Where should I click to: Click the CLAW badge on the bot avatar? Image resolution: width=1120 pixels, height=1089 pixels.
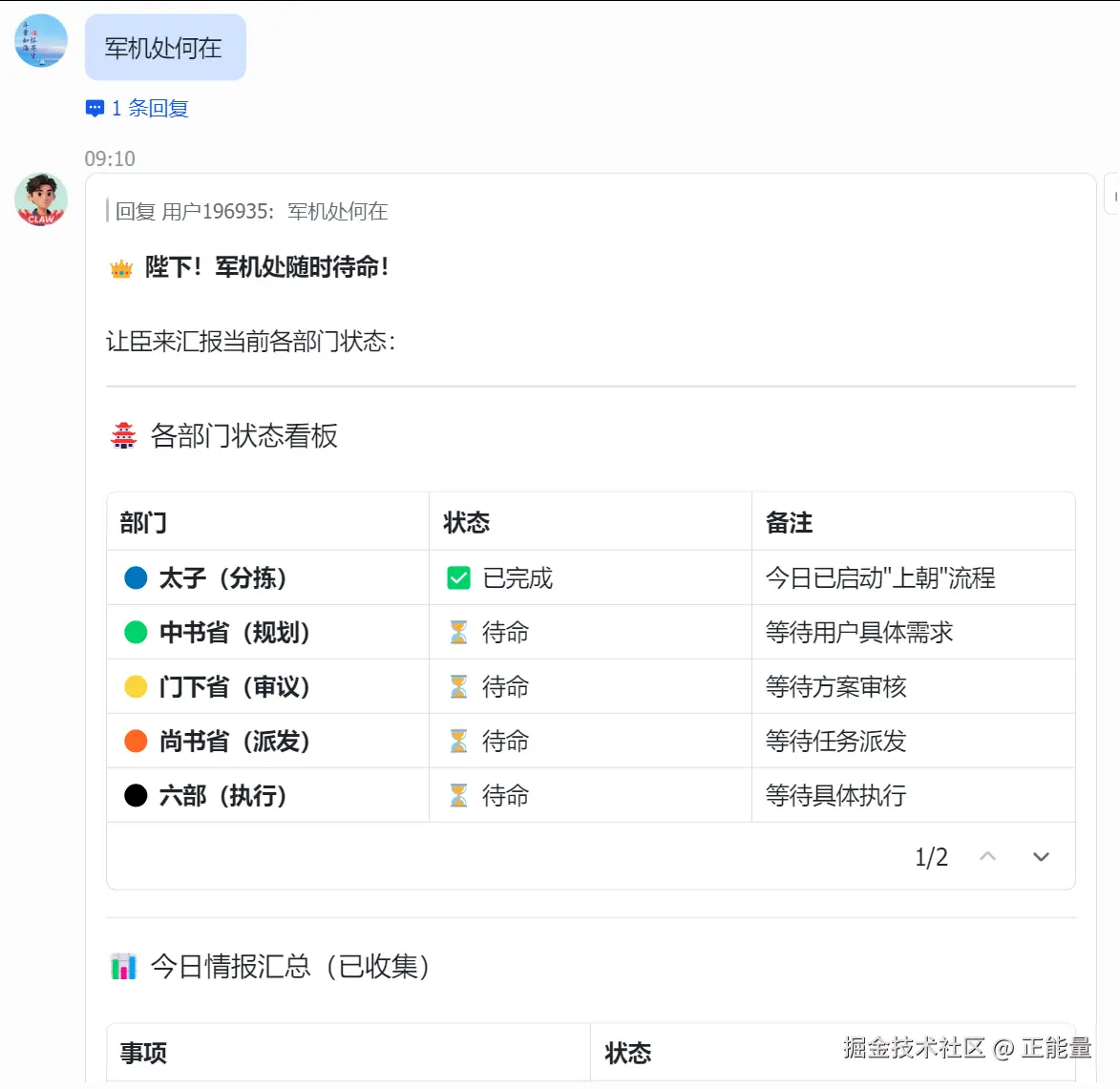coord(40,220)
